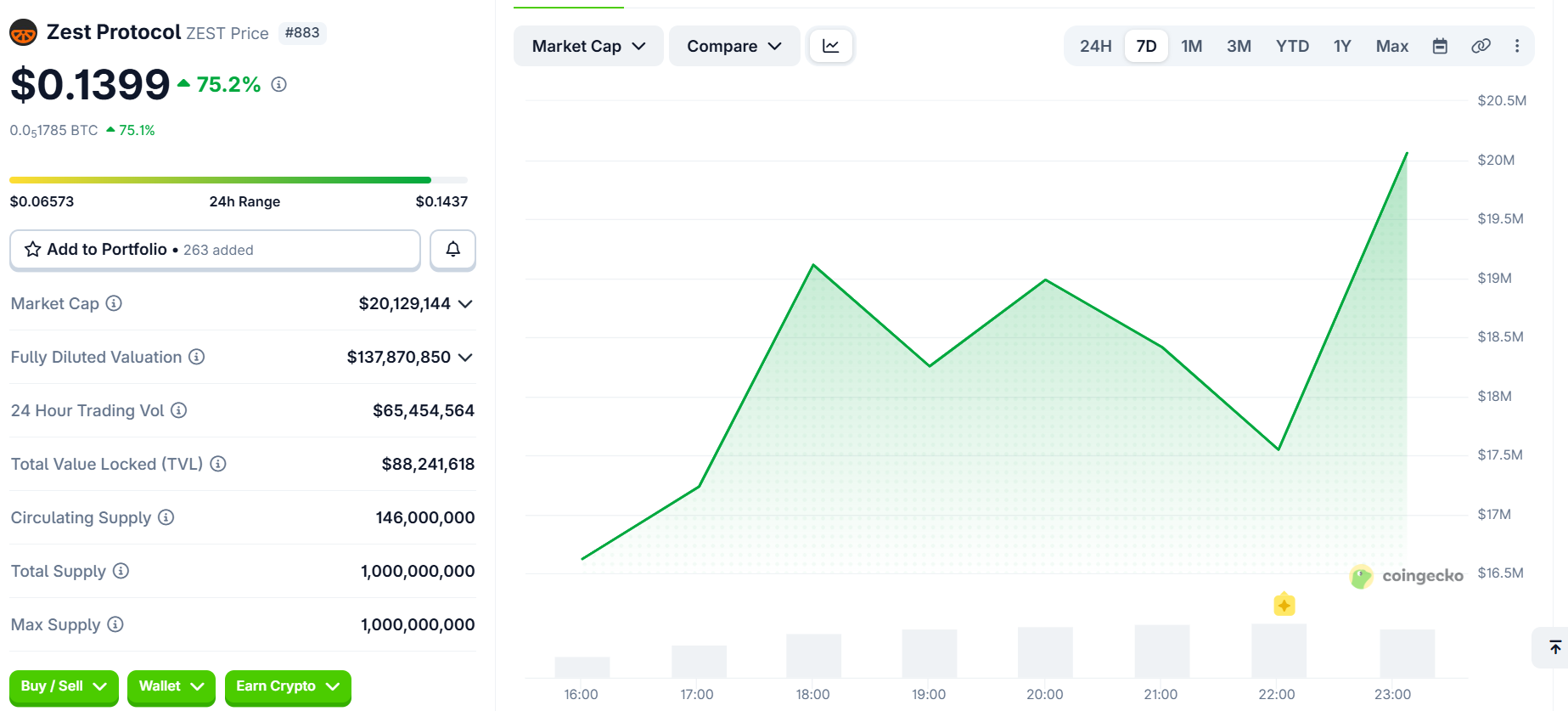The width and height of the screenshot is (1568, 711).
Task: Click the Zest Protocol coin logo
Action: click(x=23, y=33)
